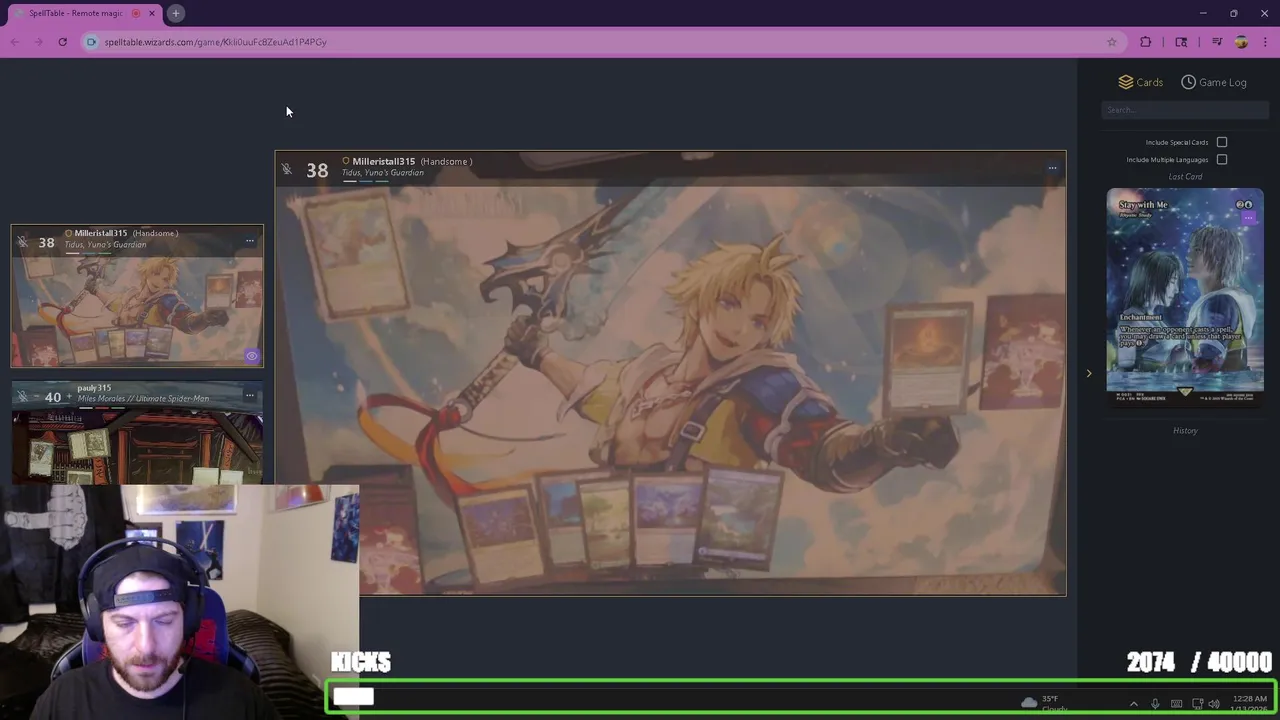Switch to the Cards panel tab

(x=1141, y=82)
